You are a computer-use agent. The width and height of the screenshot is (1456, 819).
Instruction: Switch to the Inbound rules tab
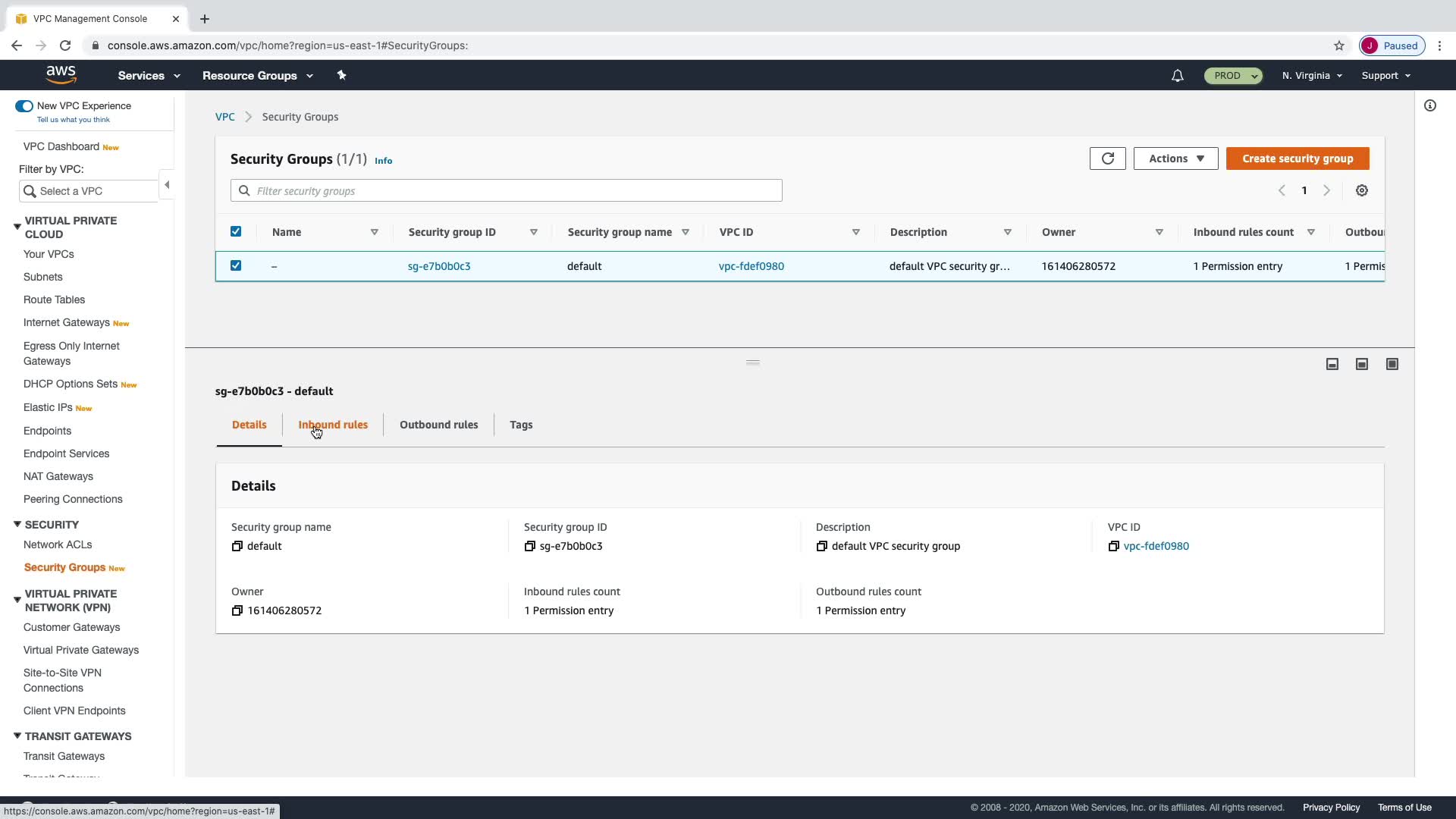[x=333, y=425]
